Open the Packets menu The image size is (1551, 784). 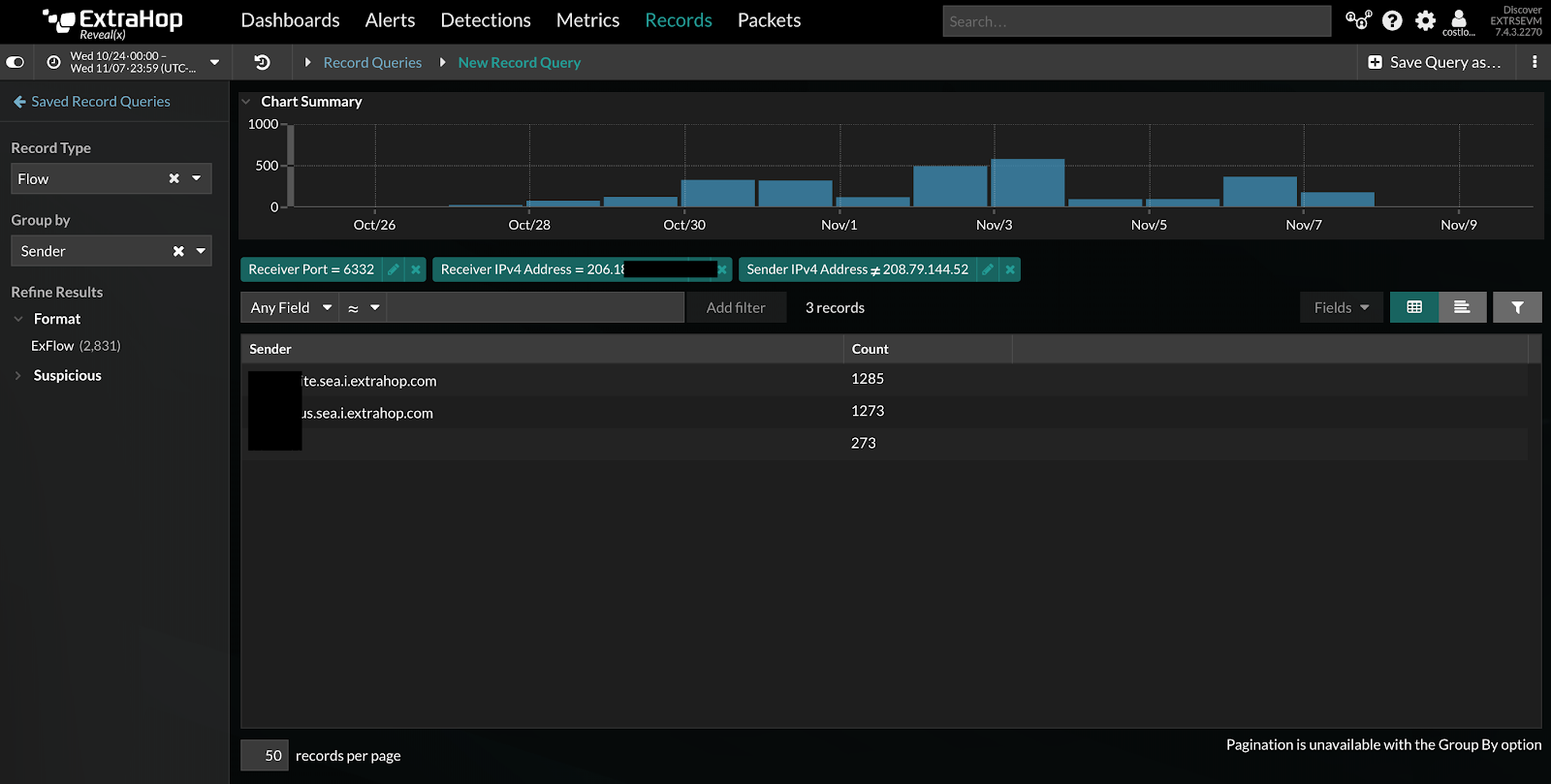coord(769,20)
